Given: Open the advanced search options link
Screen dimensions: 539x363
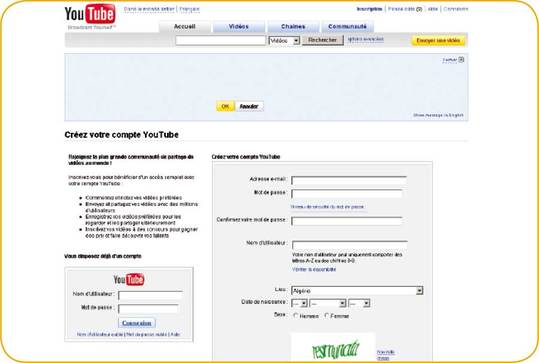Looking at the screenshot, I should [x=366, y=39].
